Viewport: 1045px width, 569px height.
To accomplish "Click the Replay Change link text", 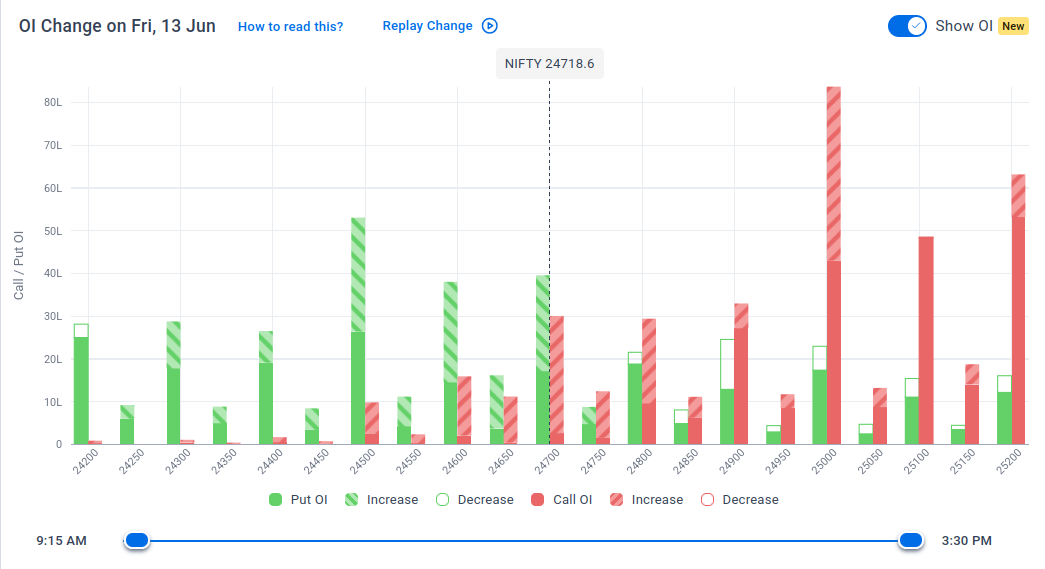I will 427,26.
